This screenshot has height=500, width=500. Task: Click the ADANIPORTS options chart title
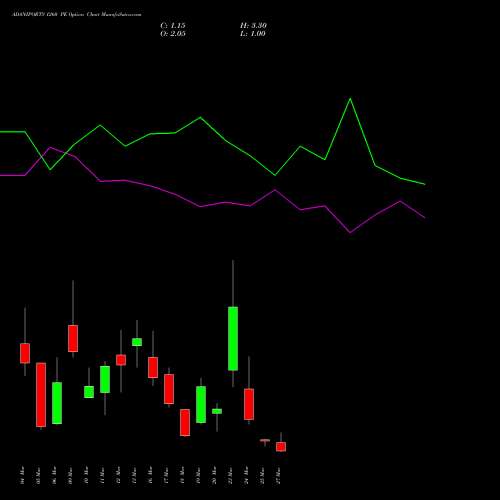click(77, 15)
